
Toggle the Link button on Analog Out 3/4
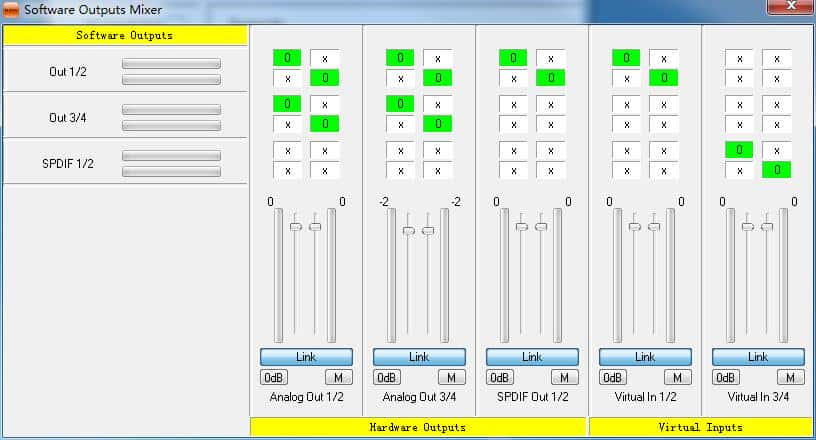(x=419, y=357)
